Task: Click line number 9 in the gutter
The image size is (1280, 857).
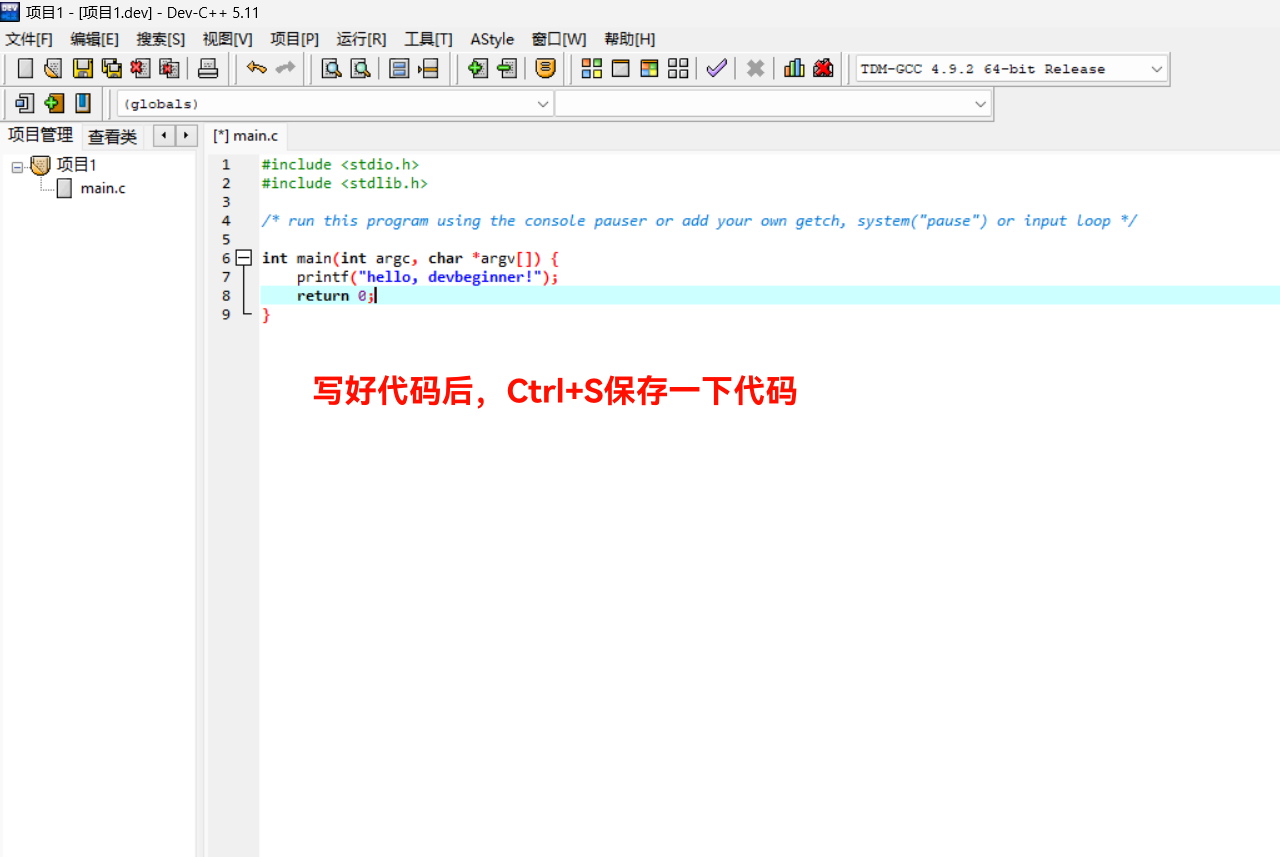Action: point(226,315)
